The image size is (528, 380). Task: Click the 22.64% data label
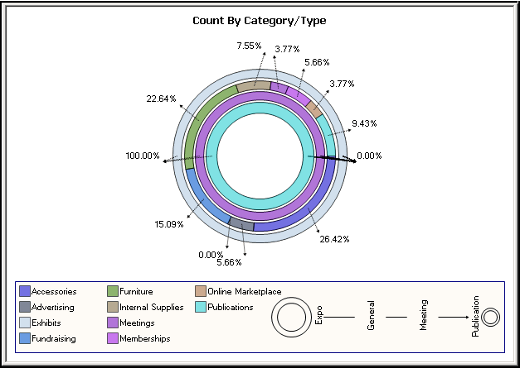[161, 99]
